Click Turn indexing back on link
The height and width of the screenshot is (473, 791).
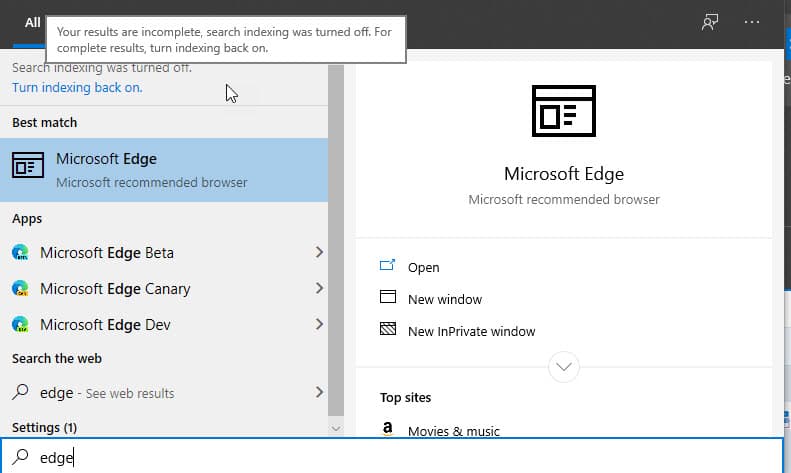[77, 87]
